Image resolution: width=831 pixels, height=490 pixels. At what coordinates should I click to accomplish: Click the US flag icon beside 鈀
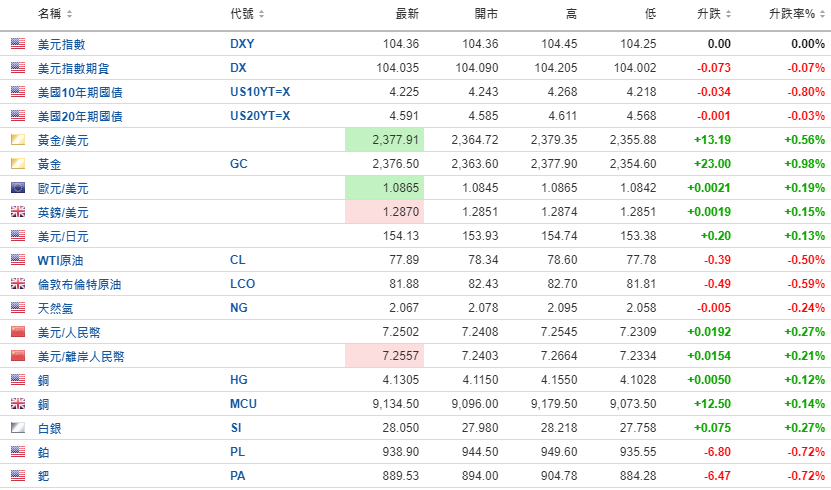tap(18, 476)
